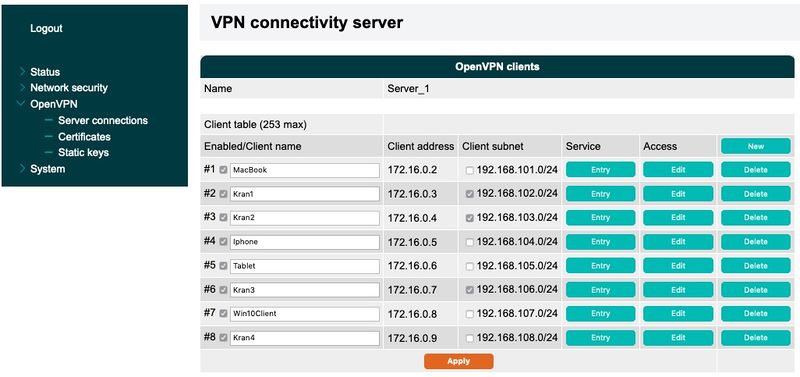Delete the Kran3 client
Viewport: 800px width, 377px height.
click(756, 290)
